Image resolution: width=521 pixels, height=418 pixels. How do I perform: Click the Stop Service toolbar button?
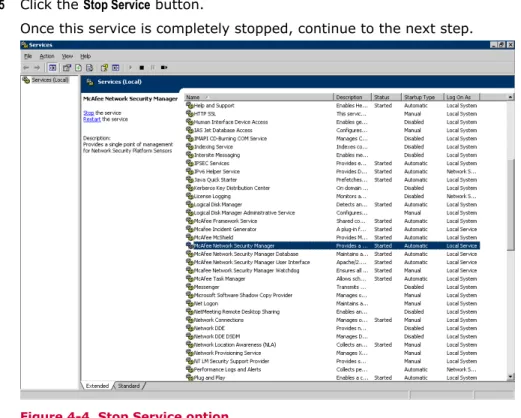tap(142, 68)
